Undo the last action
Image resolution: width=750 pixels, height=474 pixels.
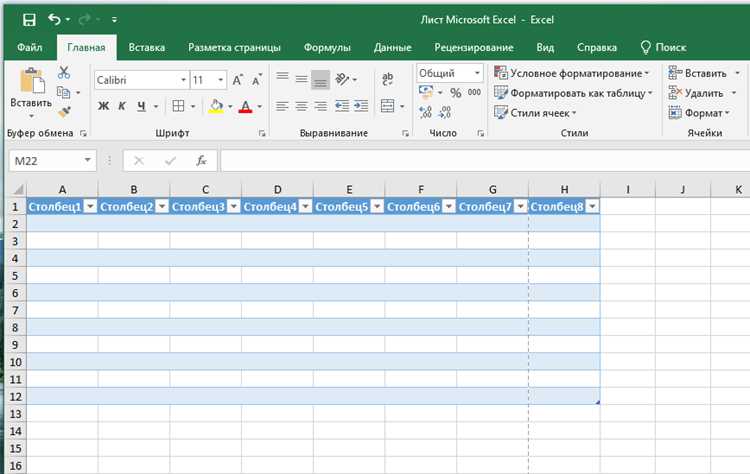54,20
